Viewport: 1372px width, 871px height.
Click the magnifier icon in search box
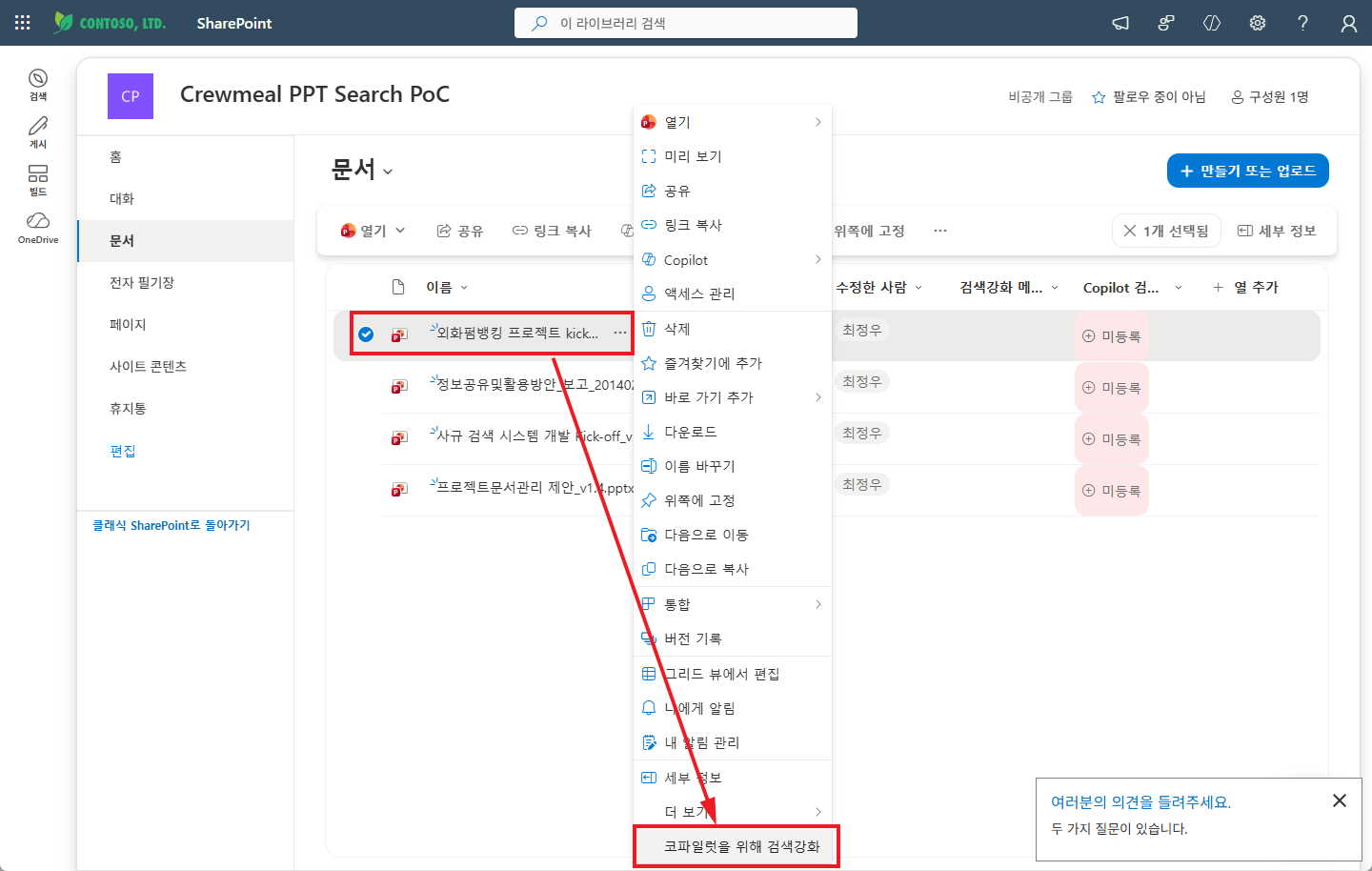click(539, 23)
